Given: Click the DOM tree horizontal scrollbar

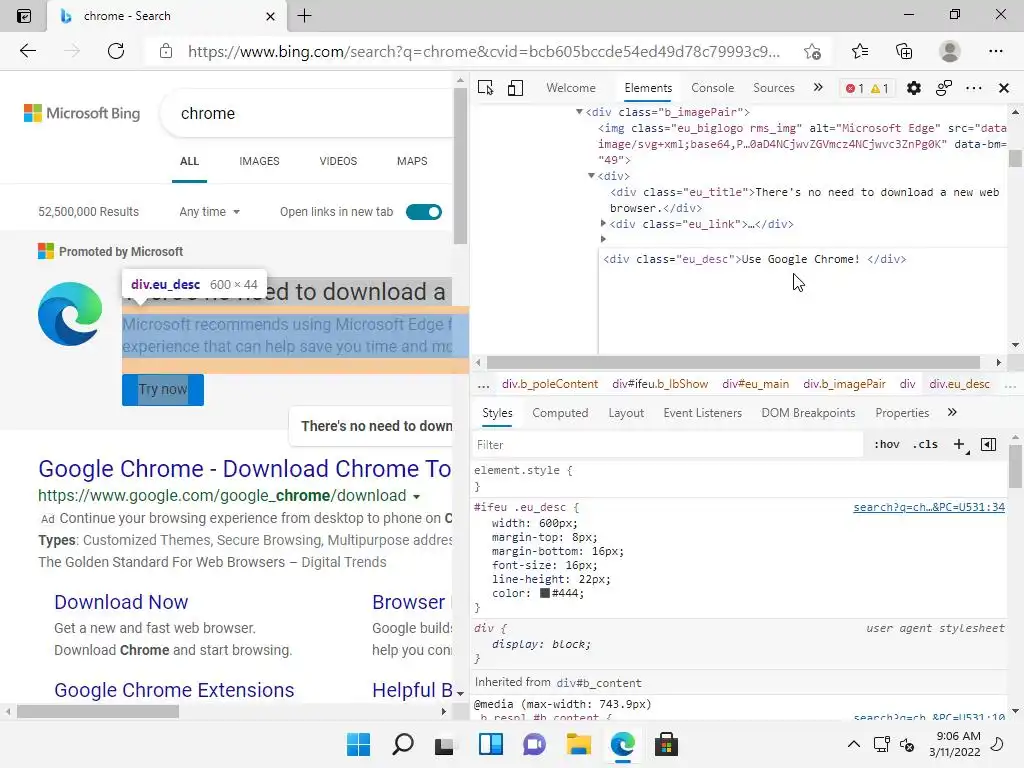Looking at the screenshot, I should click(x=733, y=362).
